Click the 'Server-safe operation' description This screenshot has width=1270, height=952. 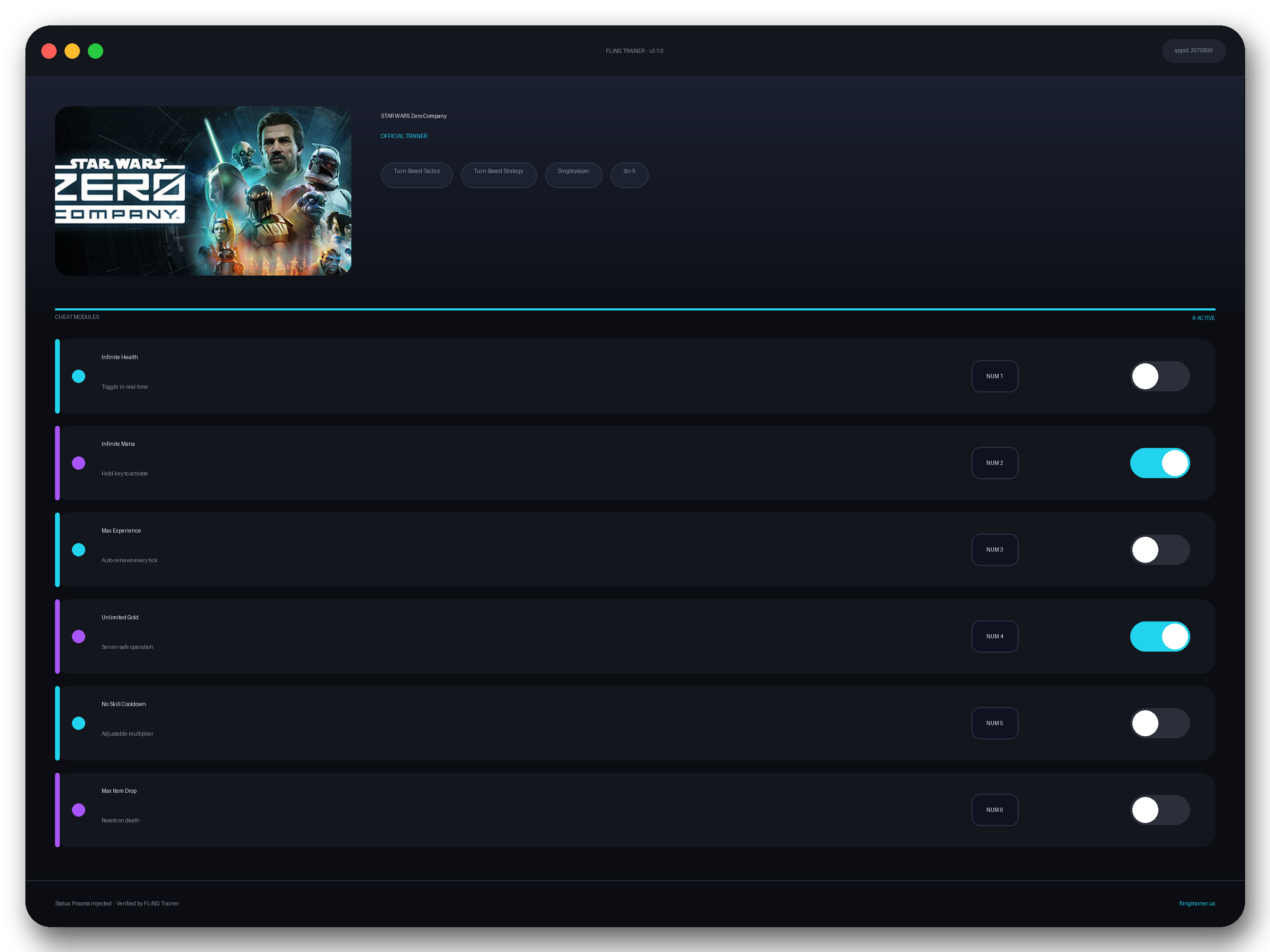click(128, 647)
